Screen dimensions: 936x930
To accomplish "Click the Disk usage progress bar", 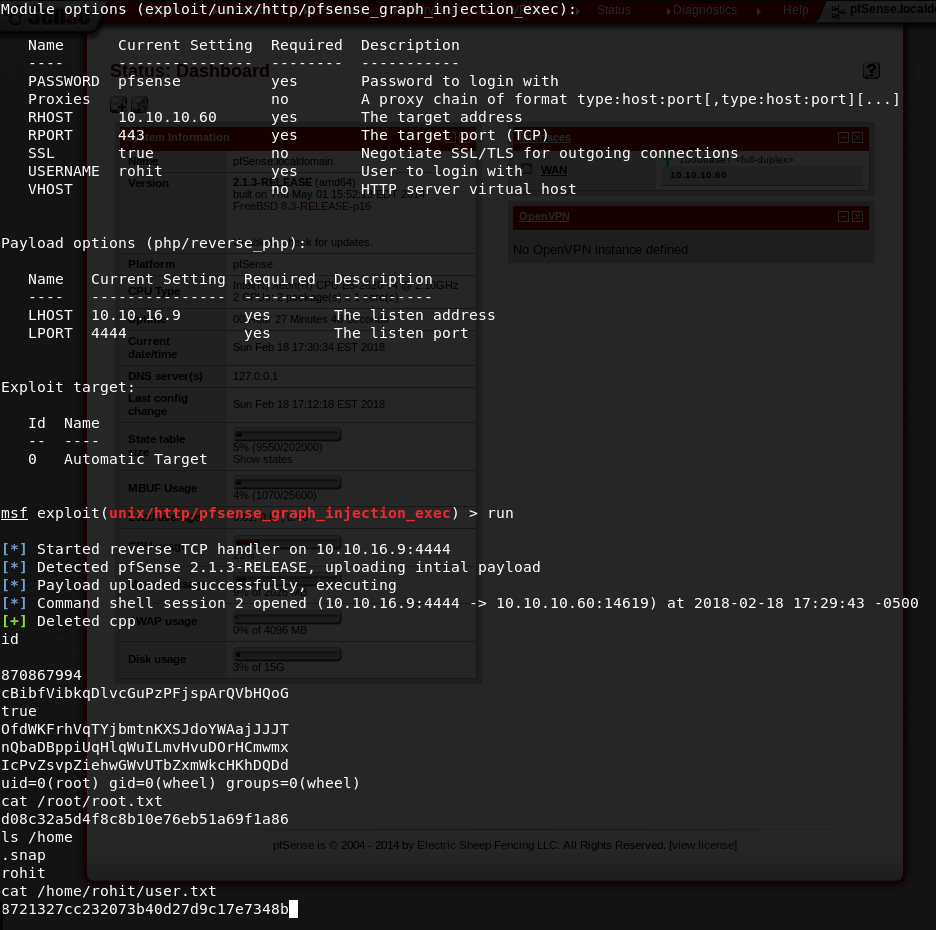I will pos(287,654).
